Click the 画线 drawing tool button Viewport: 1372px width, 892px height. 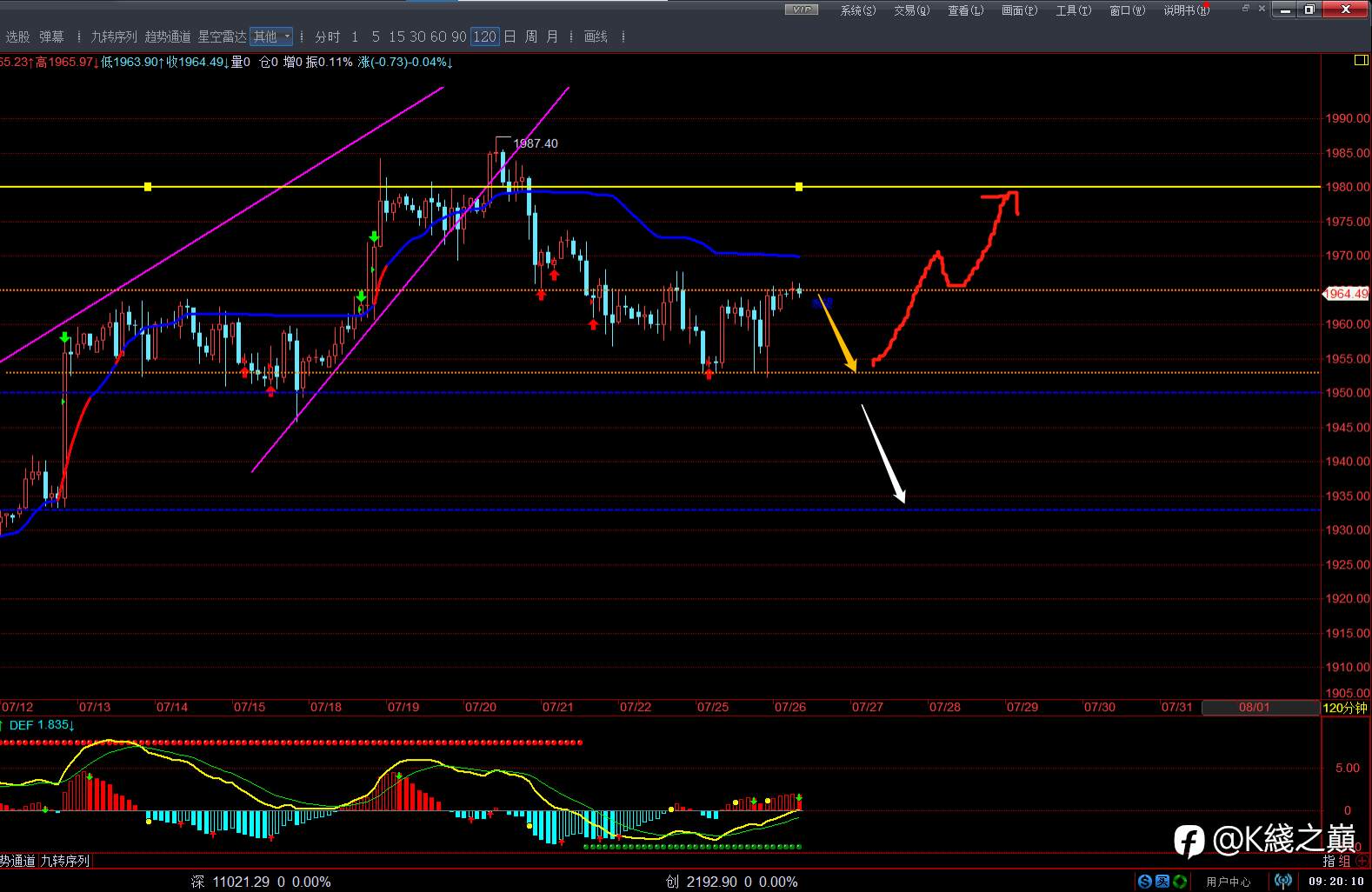[596, 37]
